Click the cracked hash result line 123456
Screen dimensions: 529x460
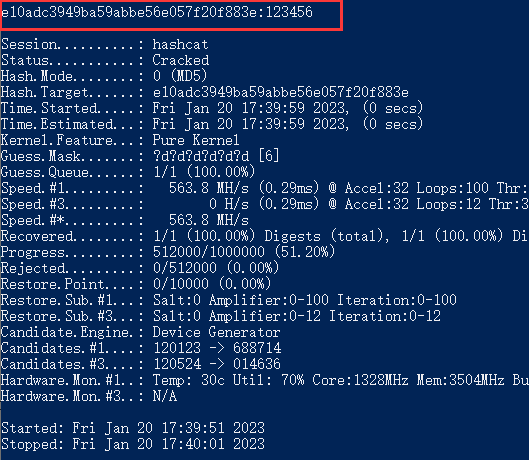click(x=157, y=12)
